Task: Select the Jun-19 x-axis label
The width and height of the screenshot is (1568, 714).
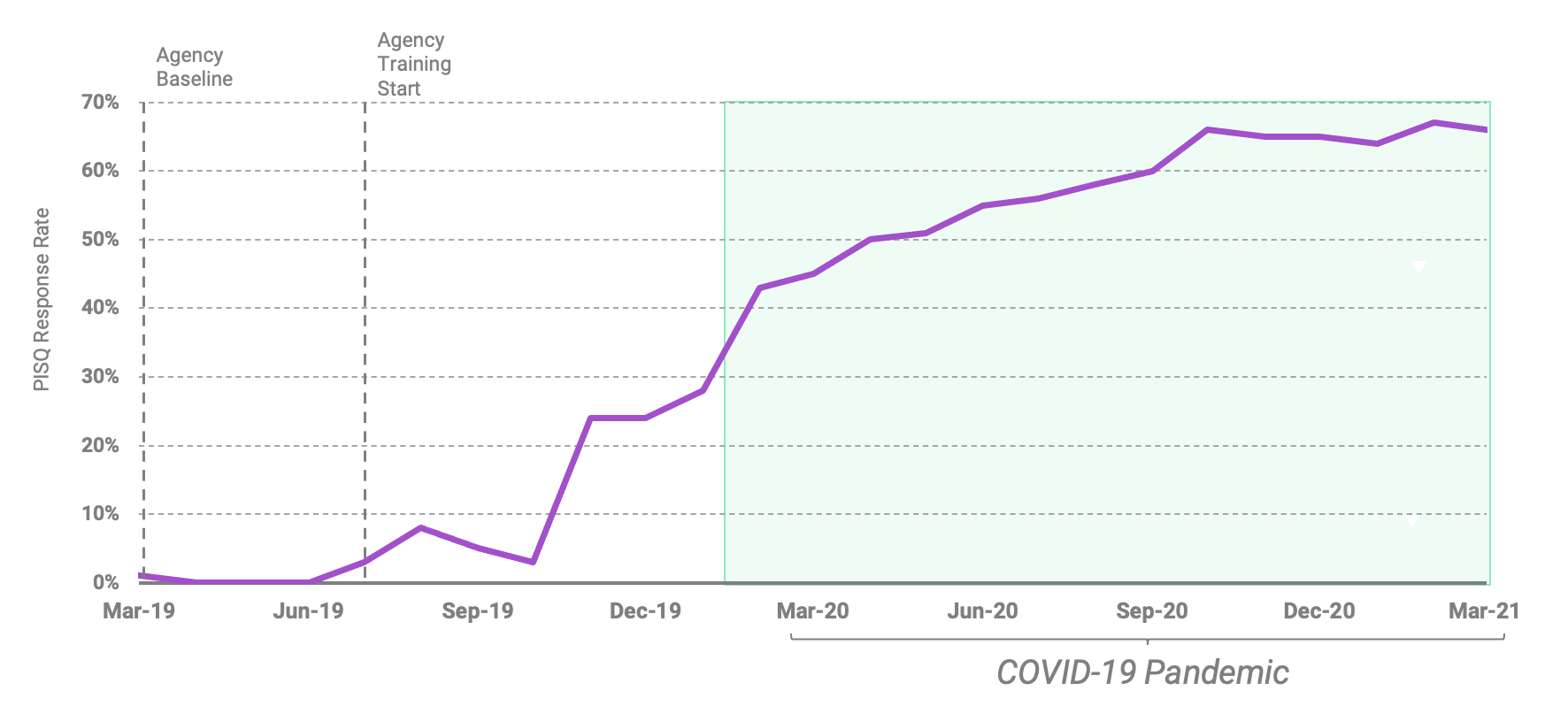Action: click(x=308, y=611)
